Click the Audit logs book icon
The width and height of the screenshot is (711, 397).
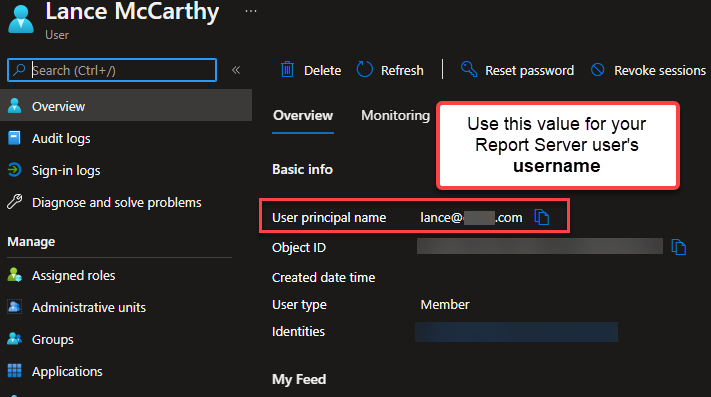click(x=15, y=138)
